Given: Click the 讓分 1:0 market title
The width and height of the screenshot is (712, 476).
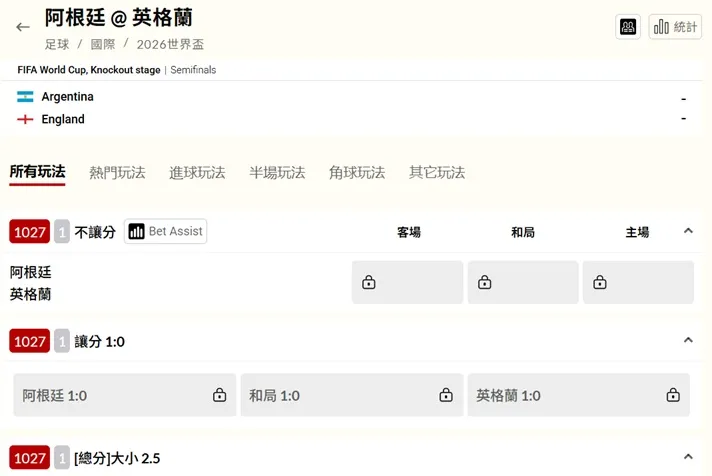Looking at the screenshot, I should (x=99, y=342).
